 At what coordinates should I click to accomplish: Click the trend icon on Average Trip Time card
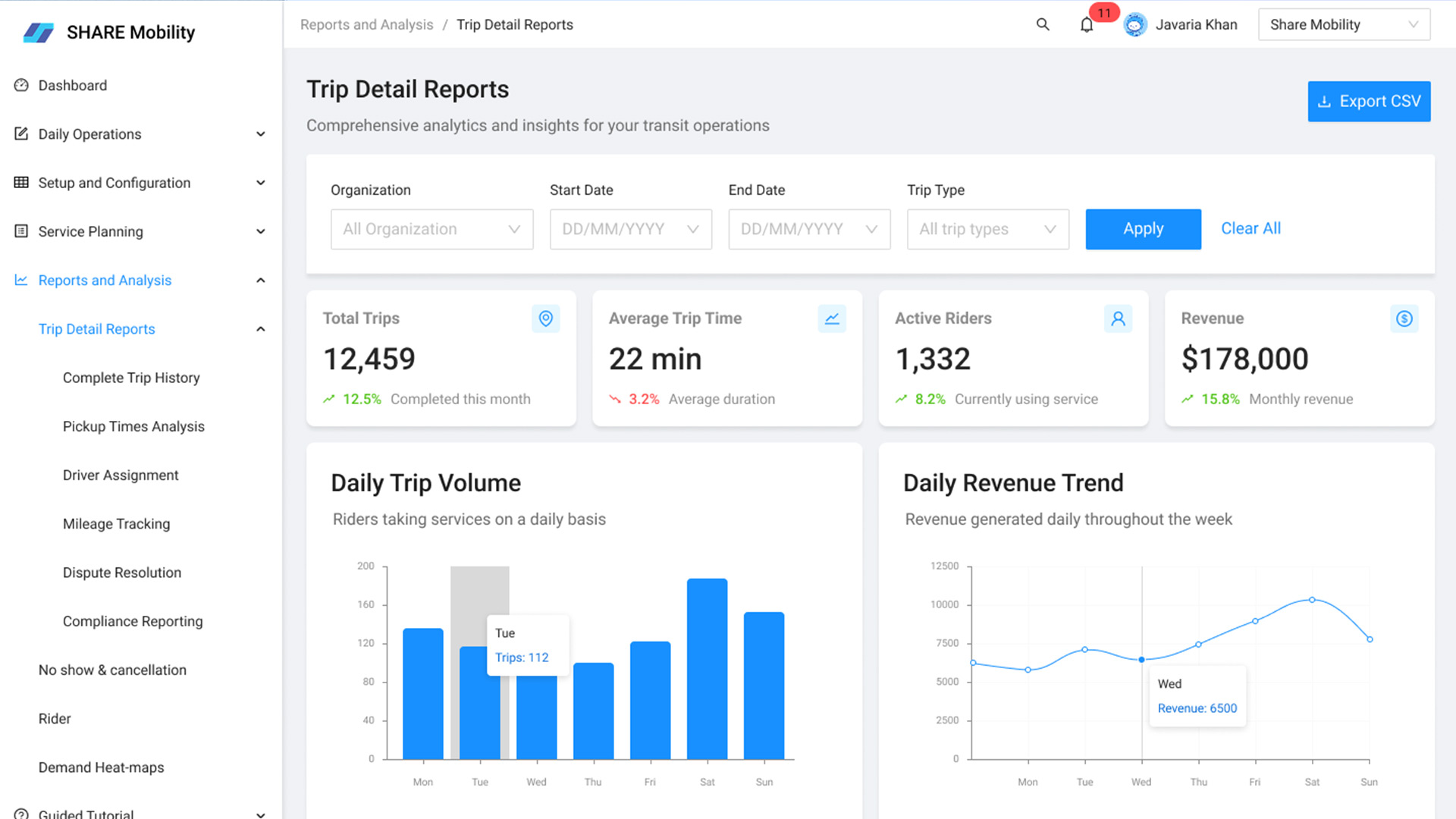click(x=832, y=318)
